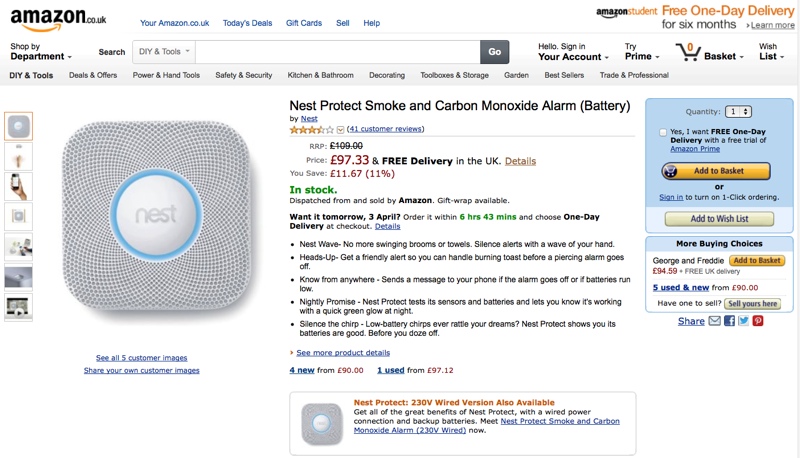Share on Twitter icon
This screenshot has width=800, height=458.
(743, 321)
